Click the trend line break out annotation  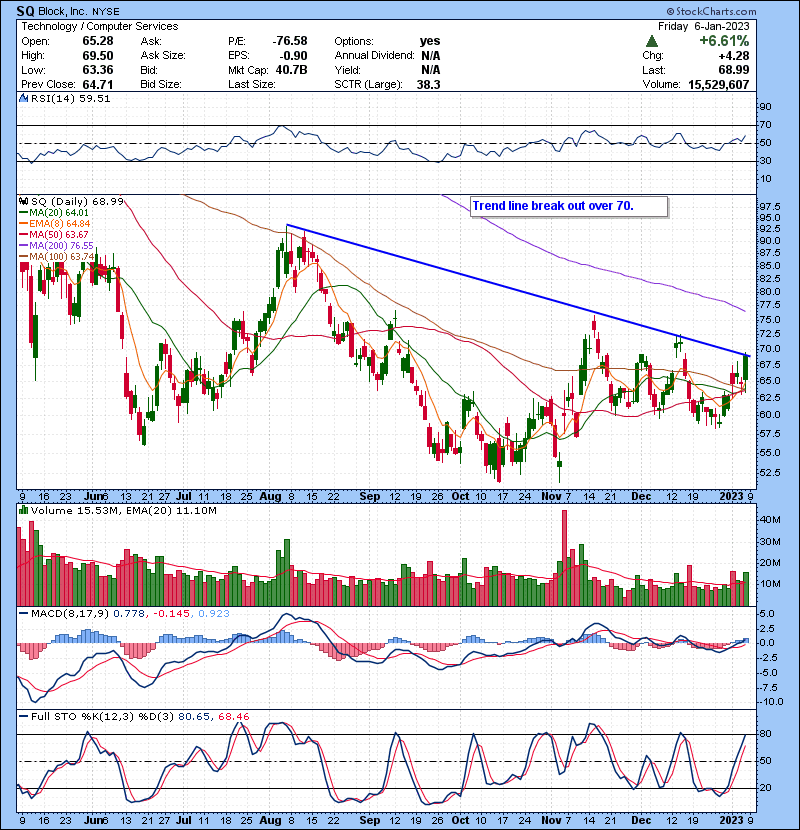pos(569,206)
